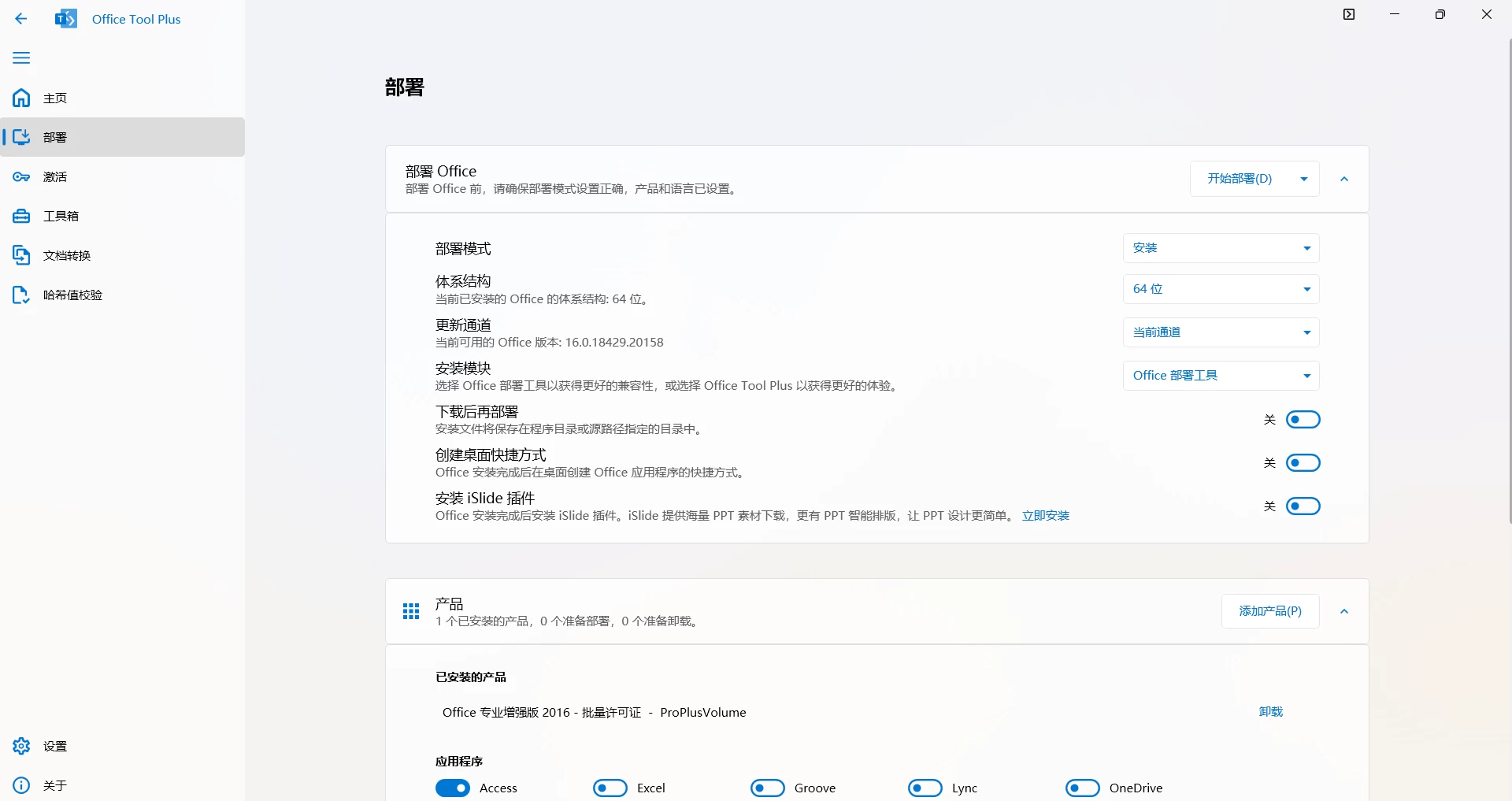Click 开始部署(D) button
Viewport: 1512px width, 801px height.
point(1240,179)
